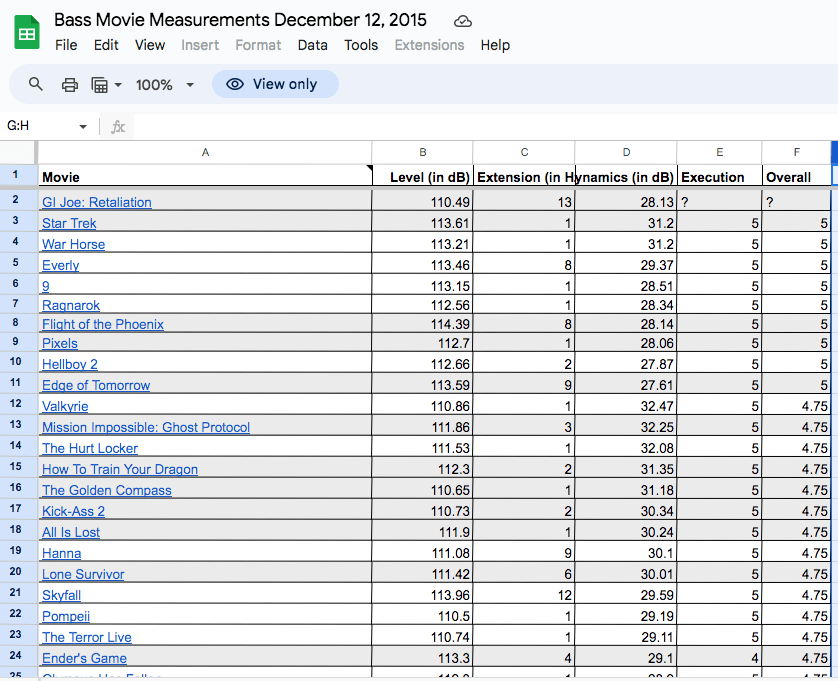This screenshot has height=681, width=838.
Task: Select column F header
Action: (796, 152)
